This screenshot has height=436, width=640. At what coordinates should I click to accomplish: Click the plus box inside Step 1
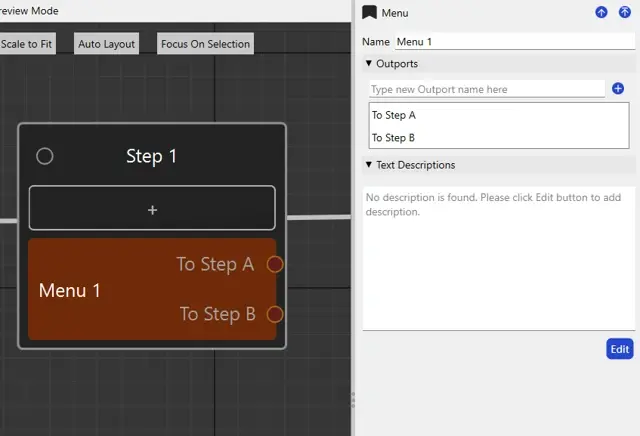(x=152, y=208)
